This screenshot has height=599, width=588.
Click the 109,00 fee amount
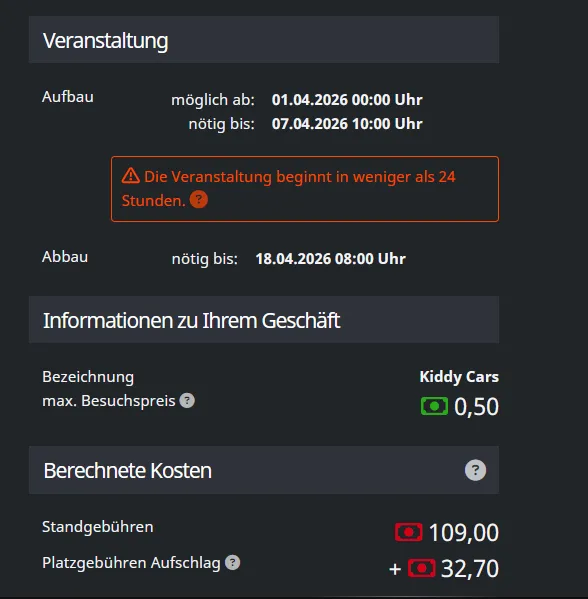pyautogui.click(x=464, y=532)
